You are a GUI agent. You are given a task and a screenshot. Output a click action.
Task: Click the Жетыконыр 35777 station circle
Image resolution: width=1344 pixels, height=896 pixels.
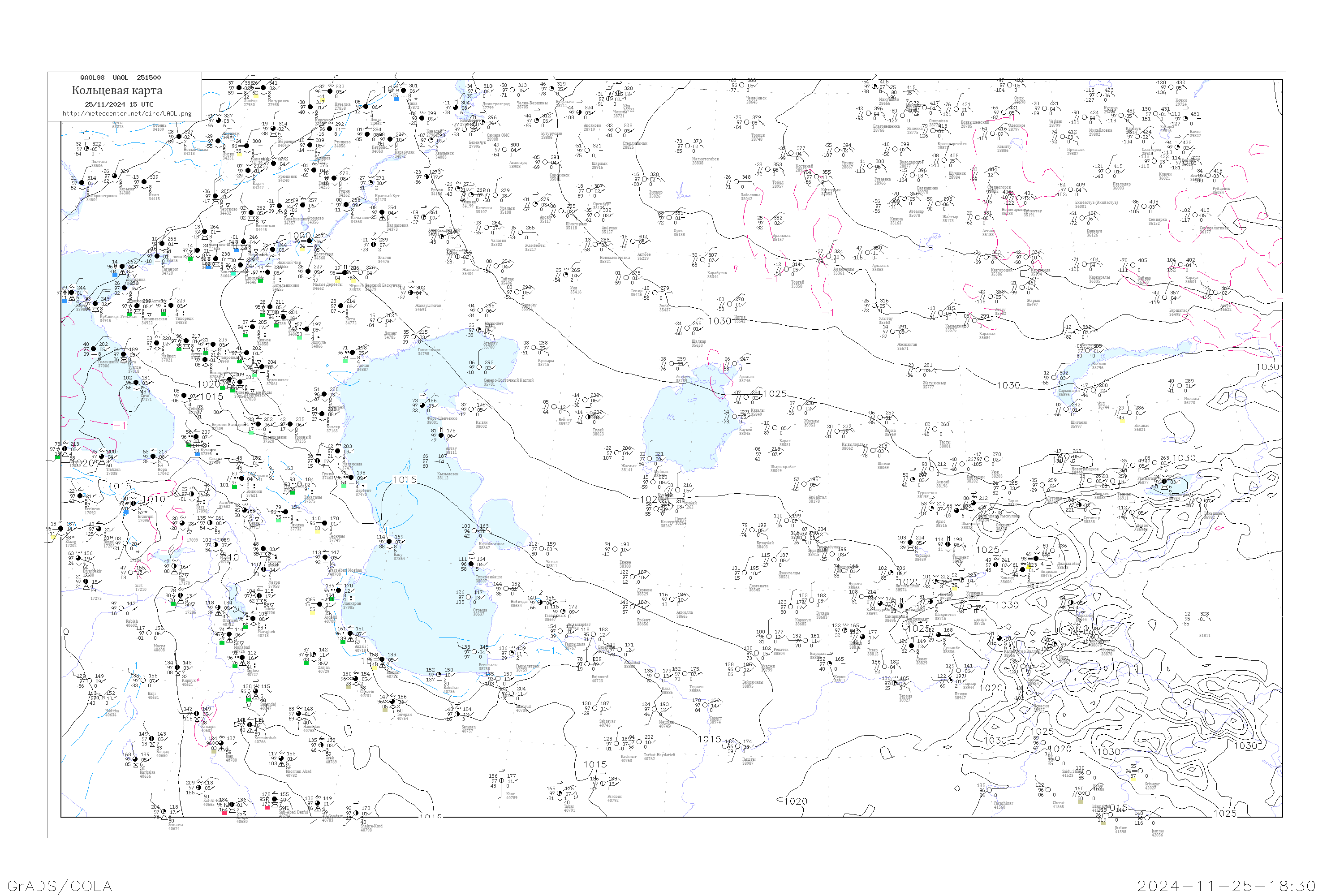[918, 371]
